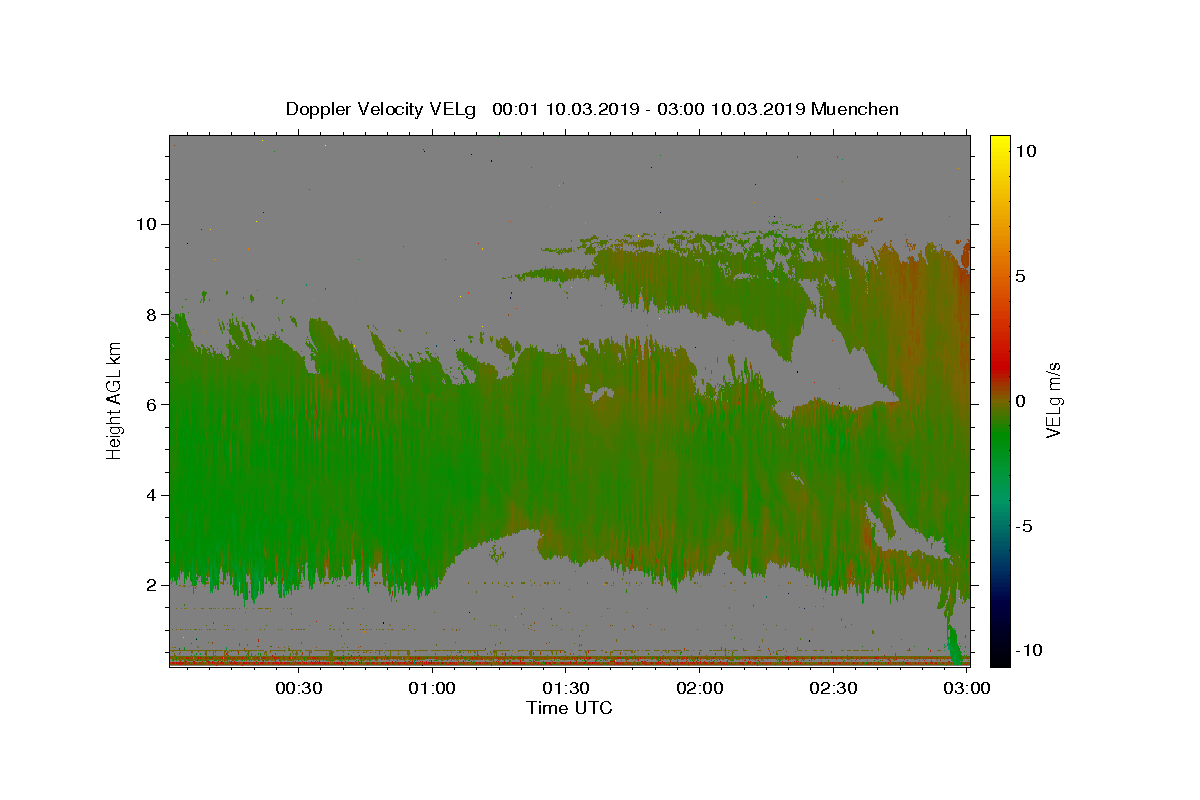Image resolution: width=1200 pixels, height=800 pixels.
Task: Click the start date '00:01 10.03.2019' in title
Action: [565, 109]
